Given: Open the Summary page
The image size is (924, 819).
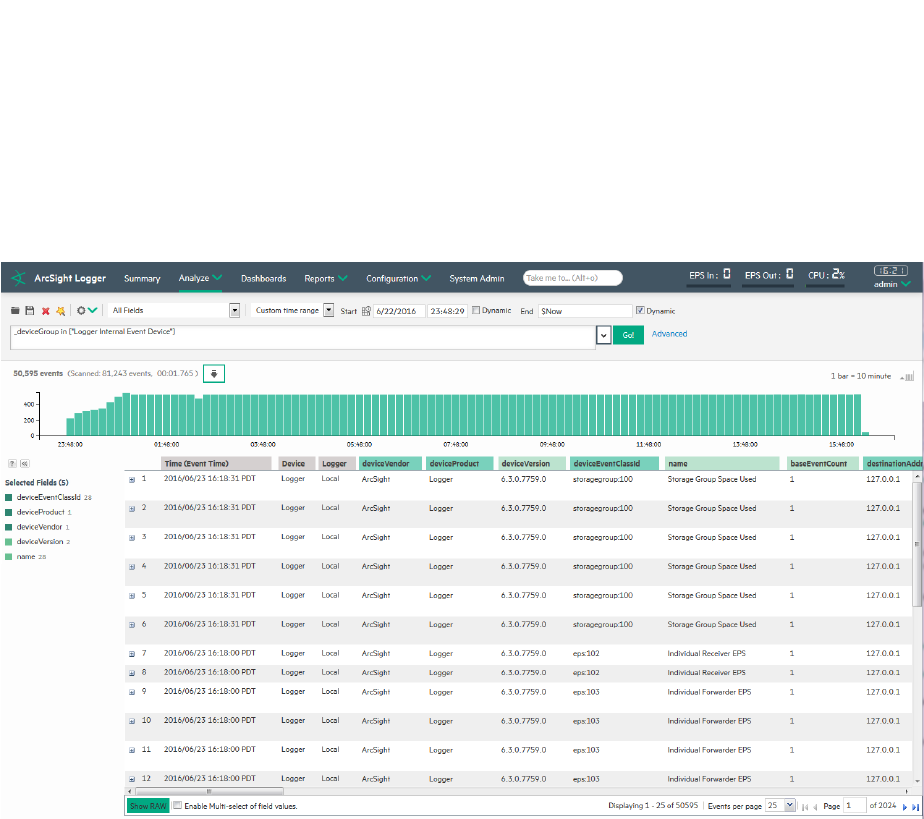Looking at the screenshot, I should [x=142, y=279].
